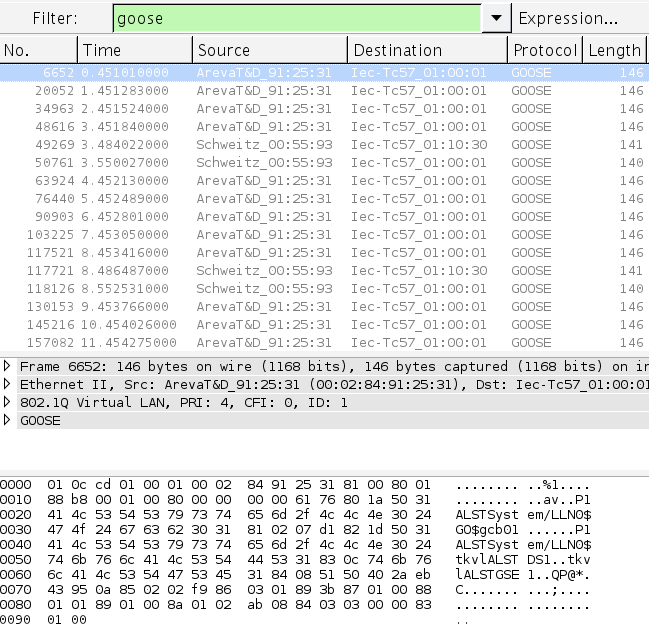Click hex byte 'cd' in row 0000

(103, 484)
